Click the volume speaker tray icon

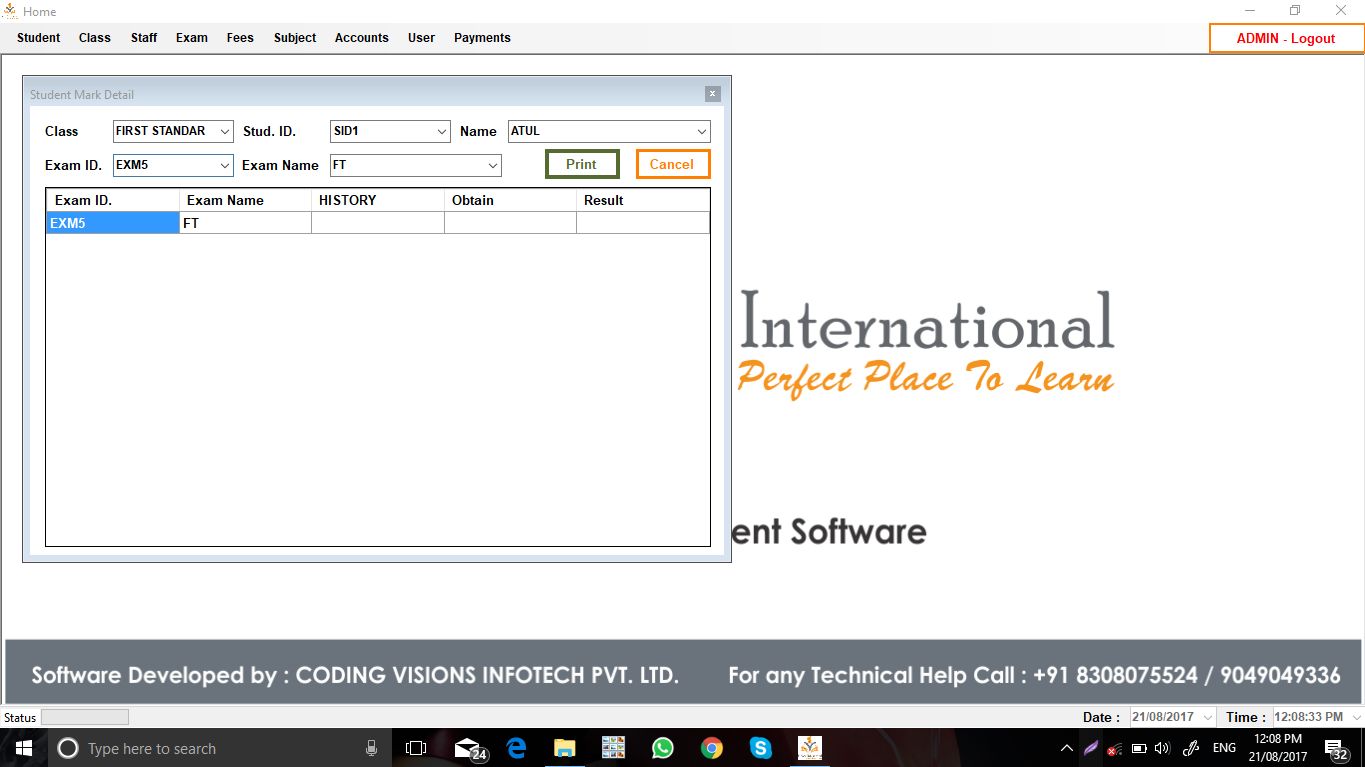point(1162,748)
